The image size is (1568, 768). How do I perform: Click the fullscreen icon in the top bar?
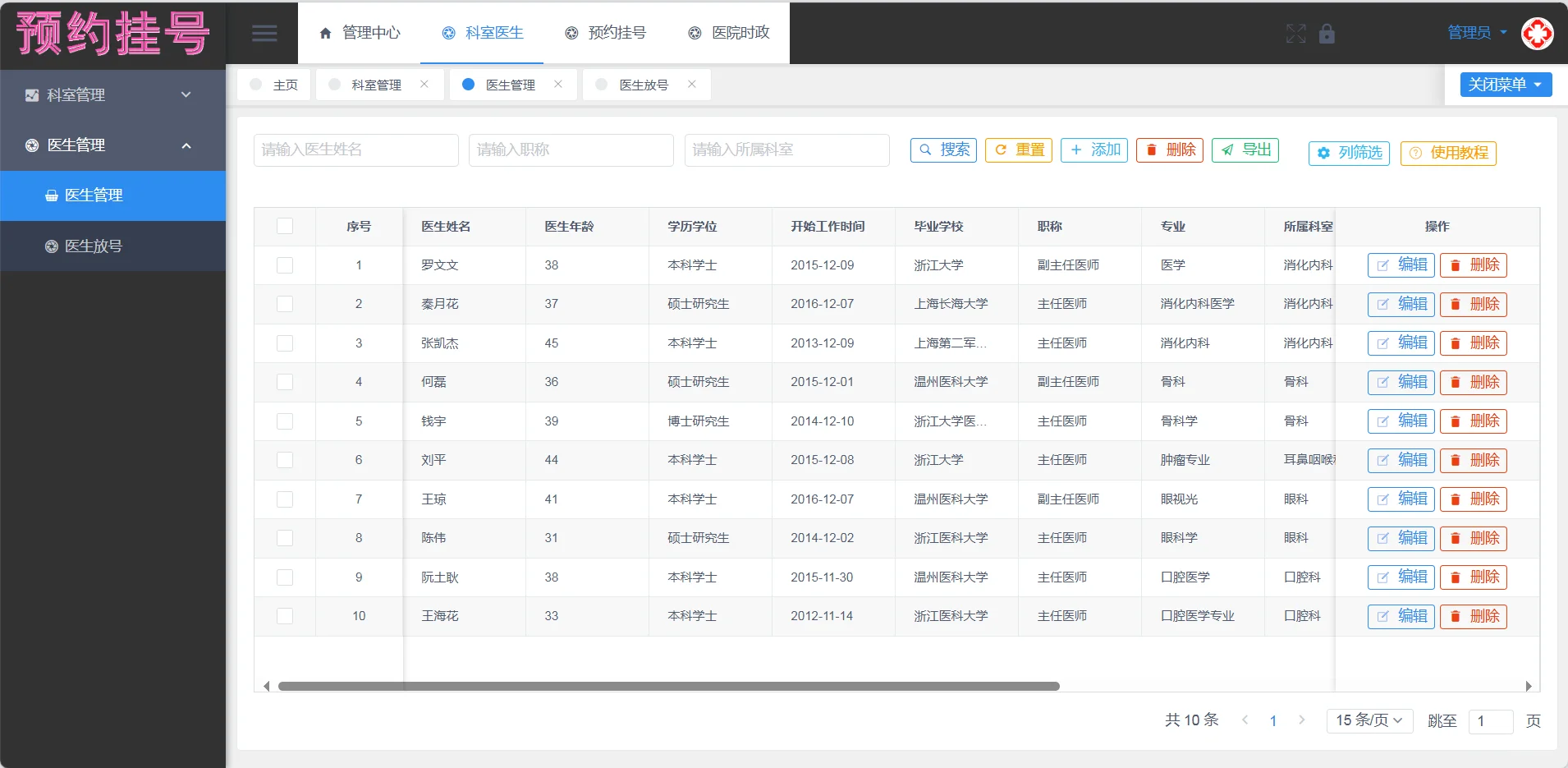[1295, 34]
